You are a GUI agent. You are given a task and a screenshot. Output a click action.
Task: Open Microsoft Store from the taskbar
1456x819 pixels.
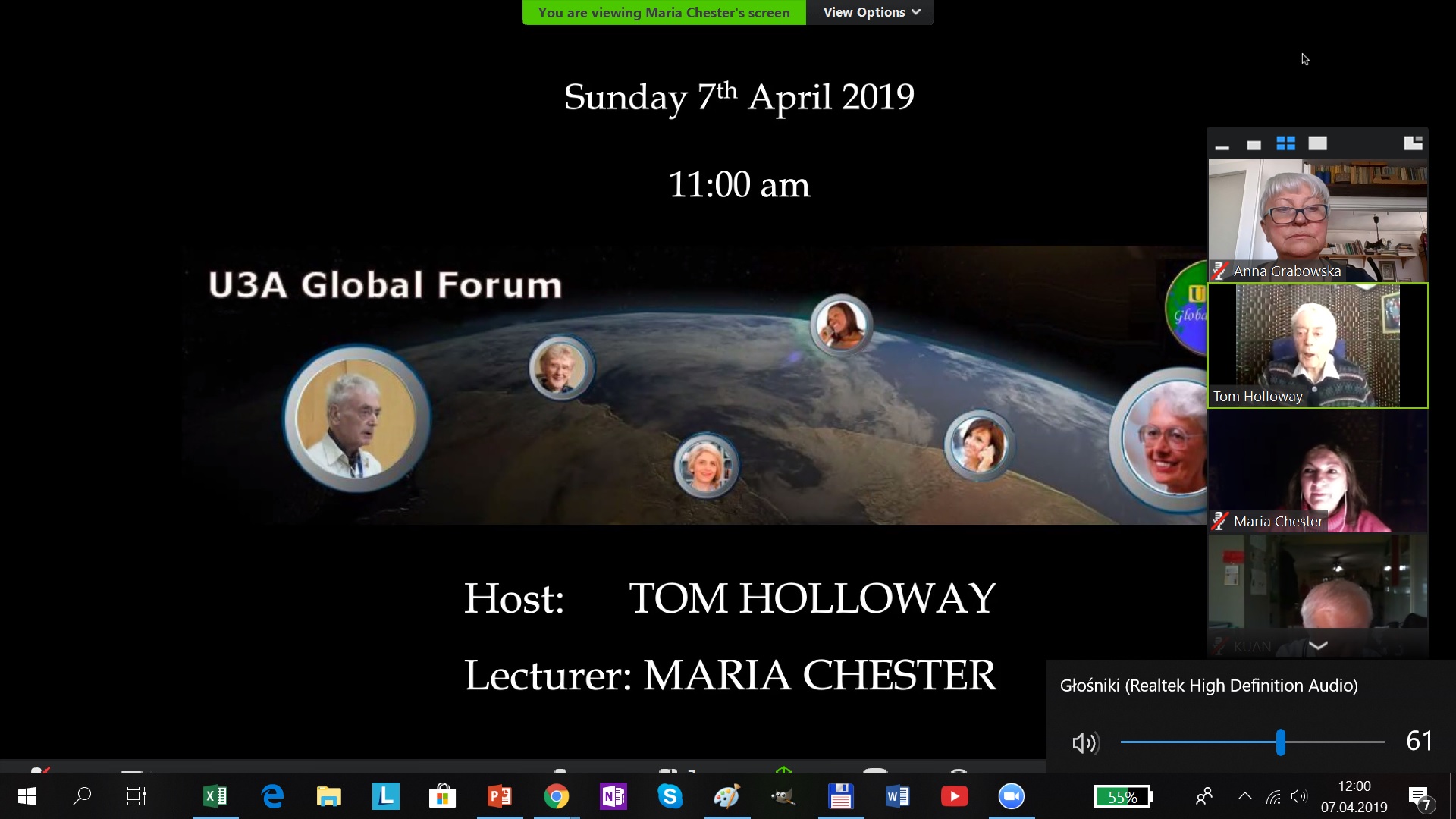click(x=443, y=796)
